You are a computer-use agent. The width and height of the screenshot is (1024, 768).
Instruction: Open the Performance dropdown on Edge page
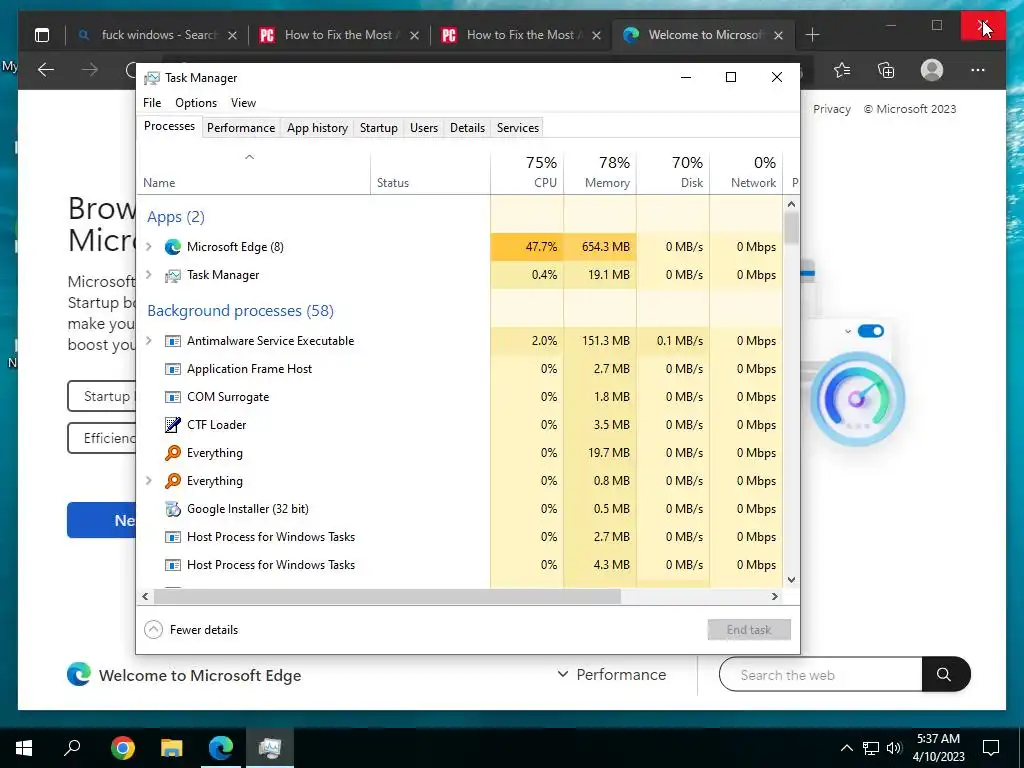tap(611, 675)
